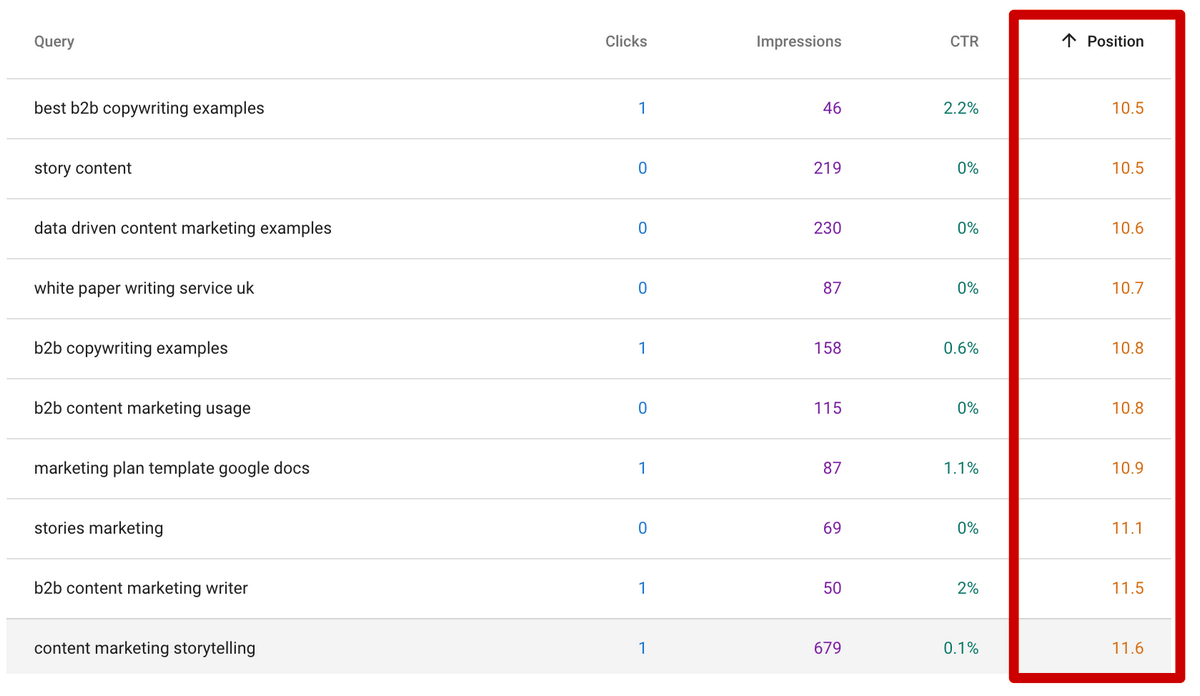Select 'data driven content marketing examples' query

tap(182, 228)
